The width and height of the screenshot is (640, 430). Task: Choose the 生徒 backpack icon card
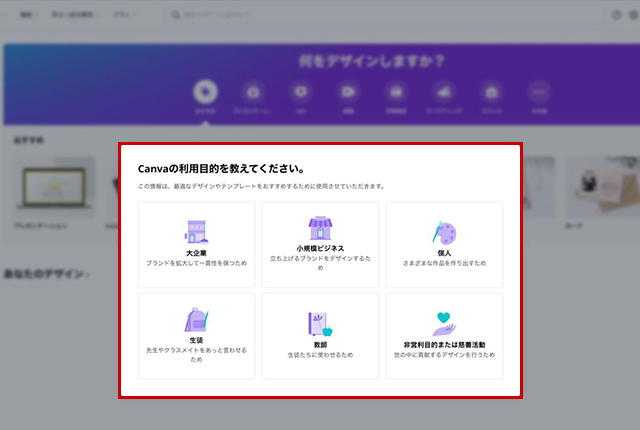click(196, 336)
